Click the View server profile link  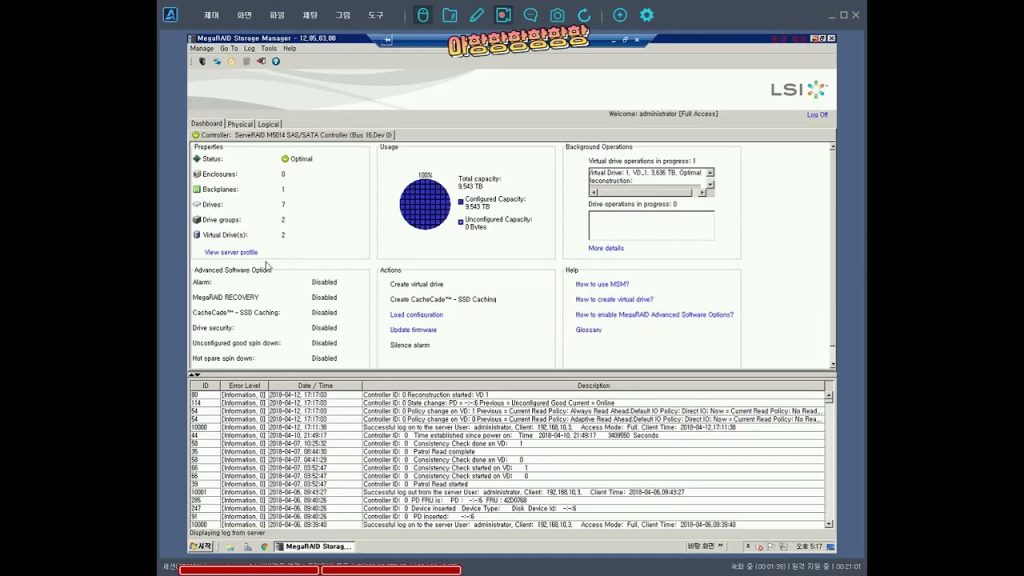(231, 252)
